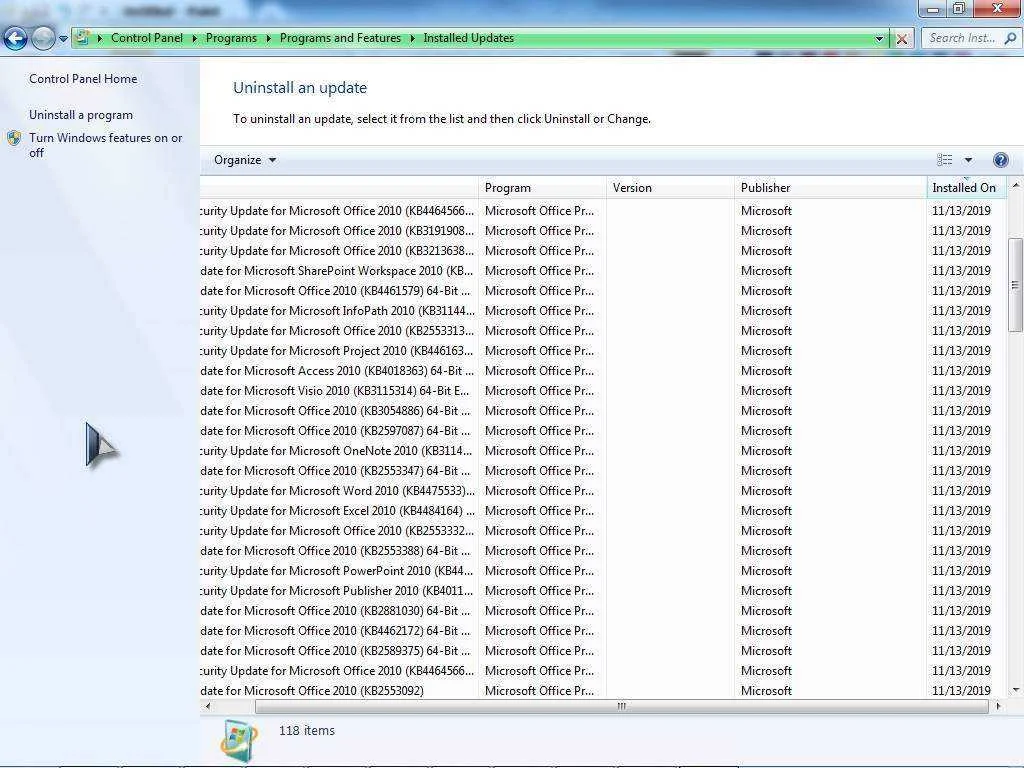
Task: Open the Organize menu
Action: (x=245, y=160)
